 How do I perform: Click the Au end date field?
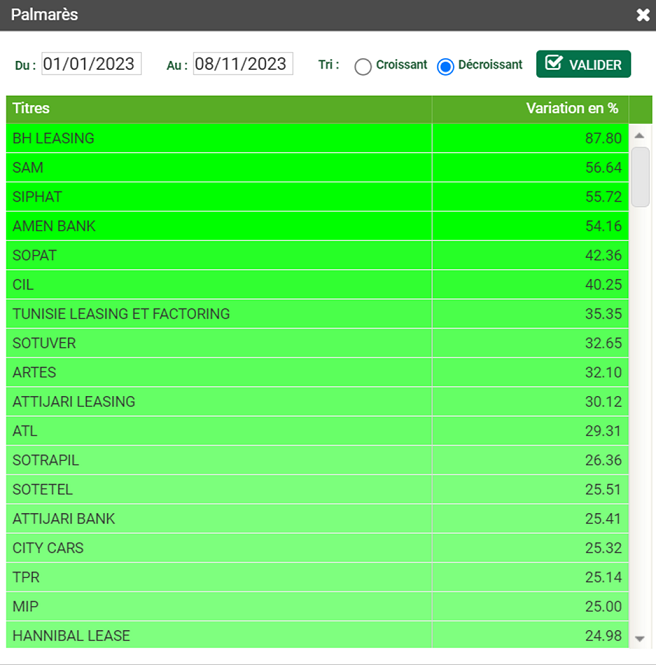click(x=243, y=64)
